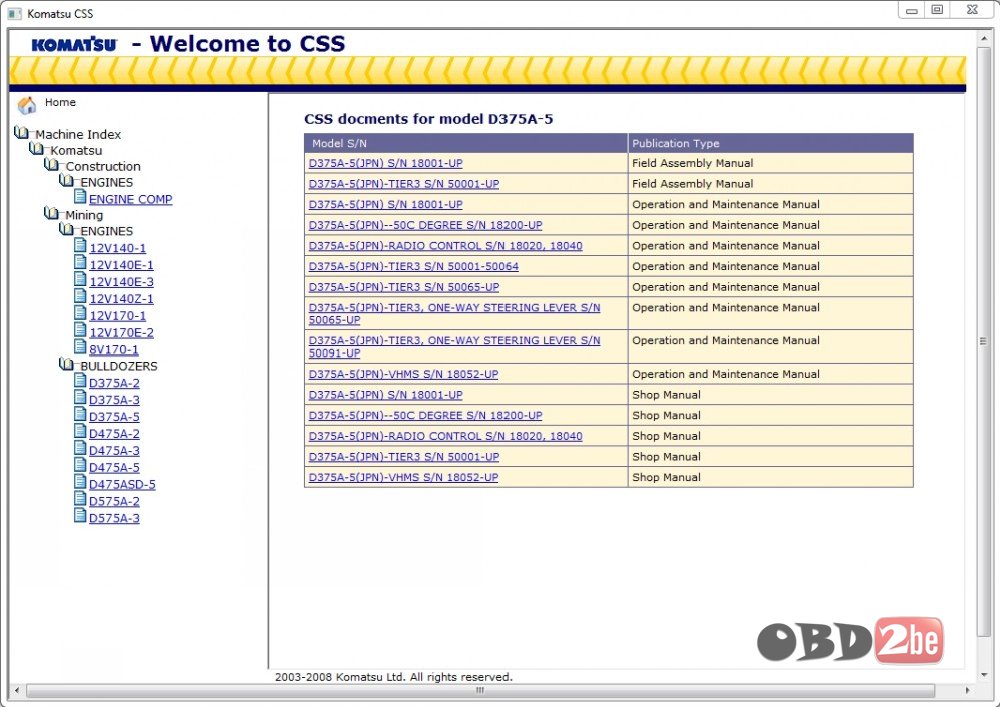Screen dimensions: 1000x707
Task: Click the document icon beside D475ASD-5
Action: tap(80, 481)
